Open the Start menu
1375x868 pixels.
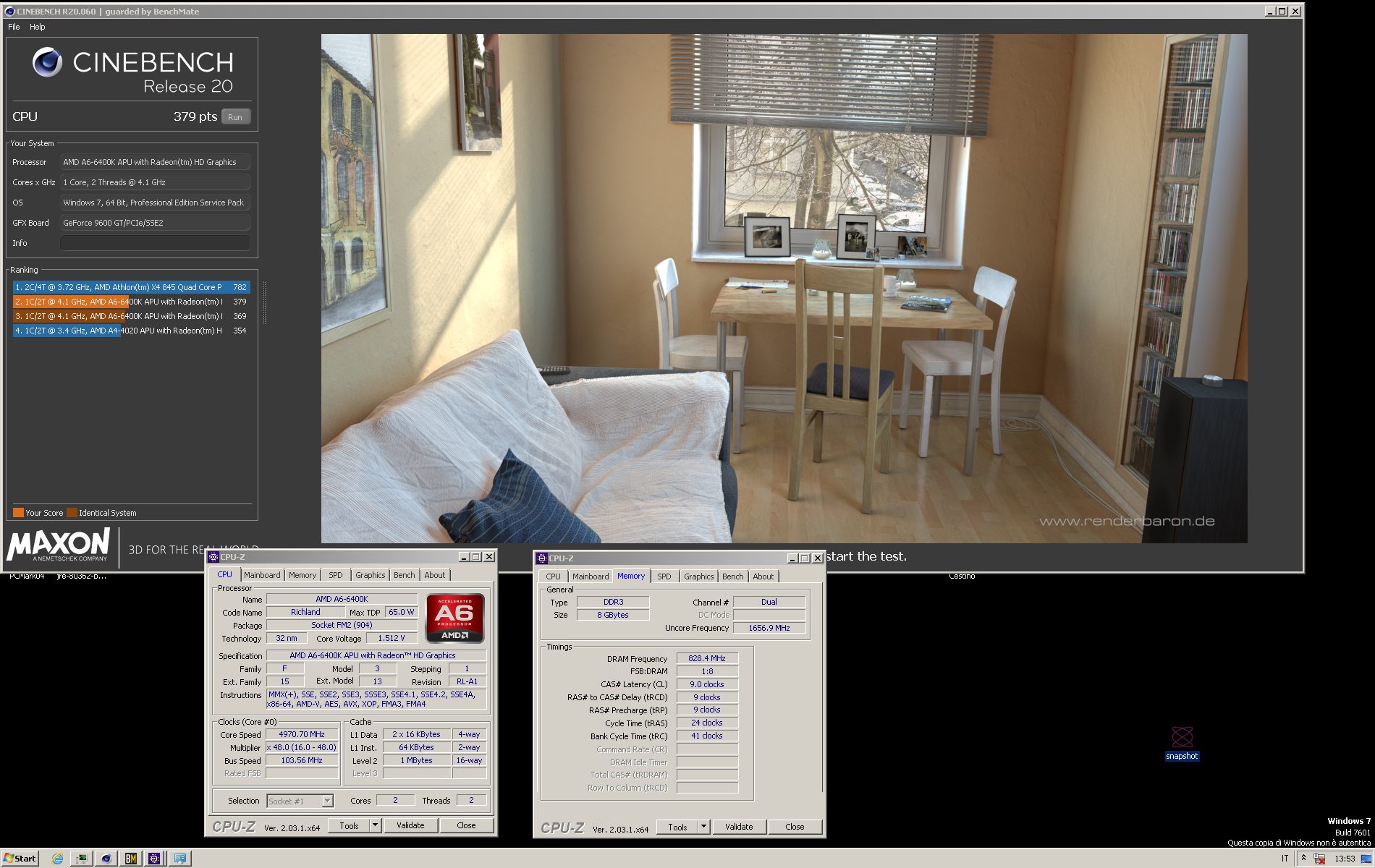(x=20, y=859)
